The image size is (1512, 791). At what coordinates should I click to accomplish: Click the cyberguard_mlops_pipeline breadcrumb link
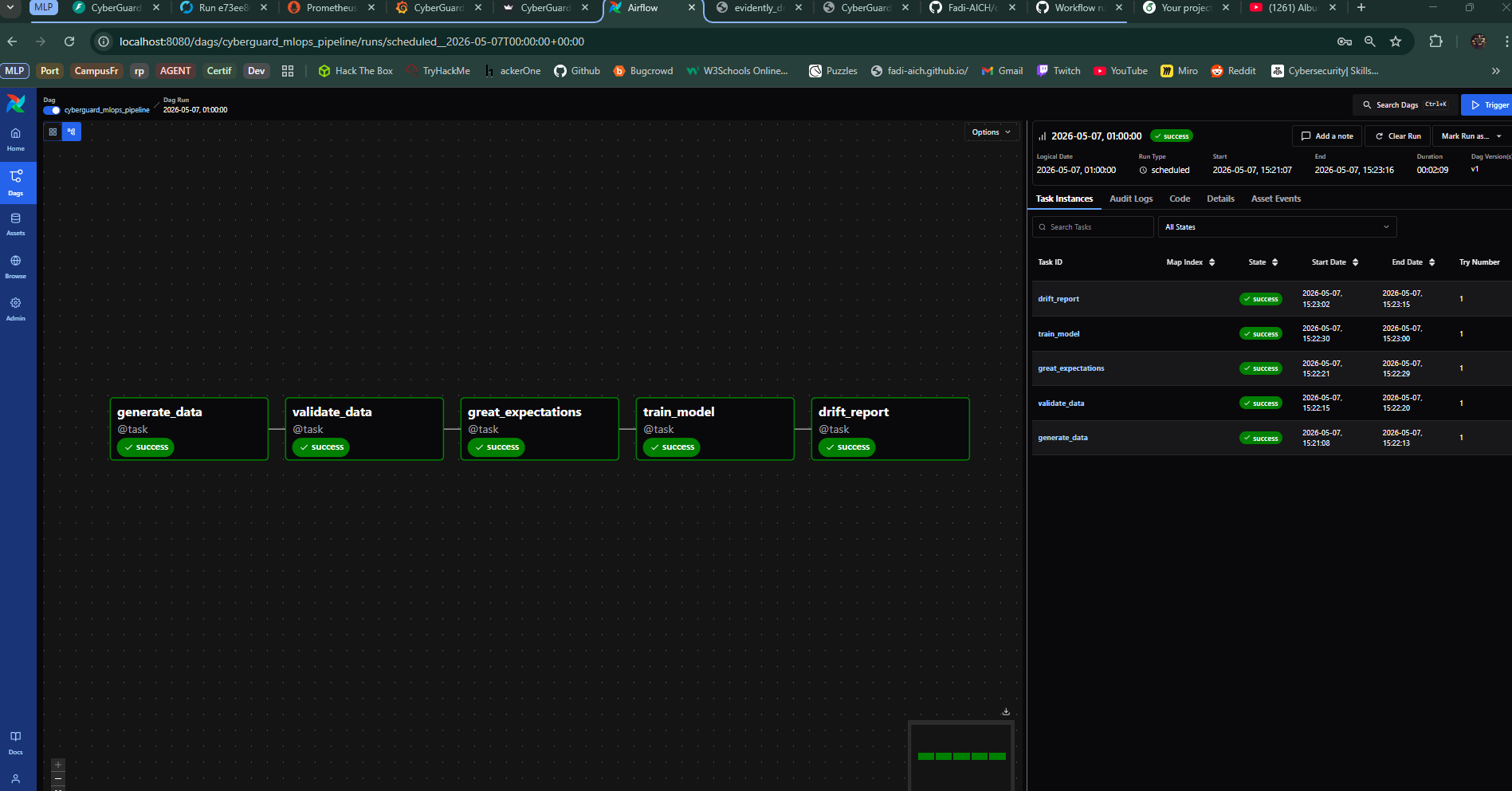pos(107,110)
